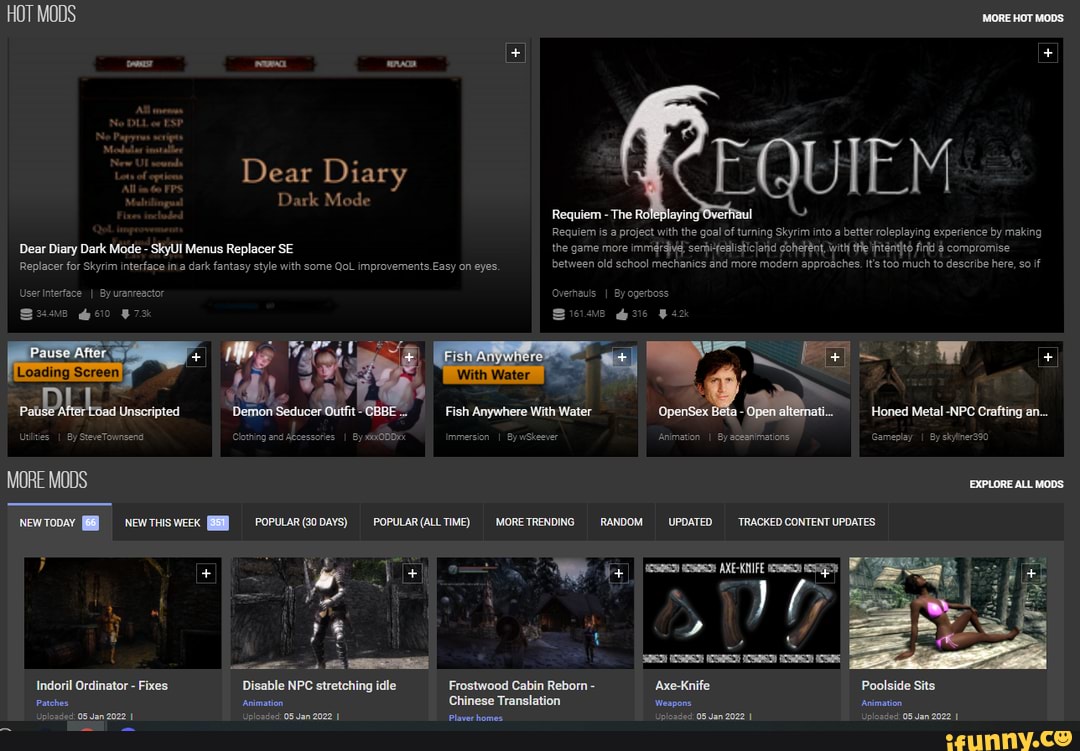The height and width of the screenshot is (751, 1080).
Task: Switch to the NEW THIS WEEK tab
Action: click(x=166, y=521)
